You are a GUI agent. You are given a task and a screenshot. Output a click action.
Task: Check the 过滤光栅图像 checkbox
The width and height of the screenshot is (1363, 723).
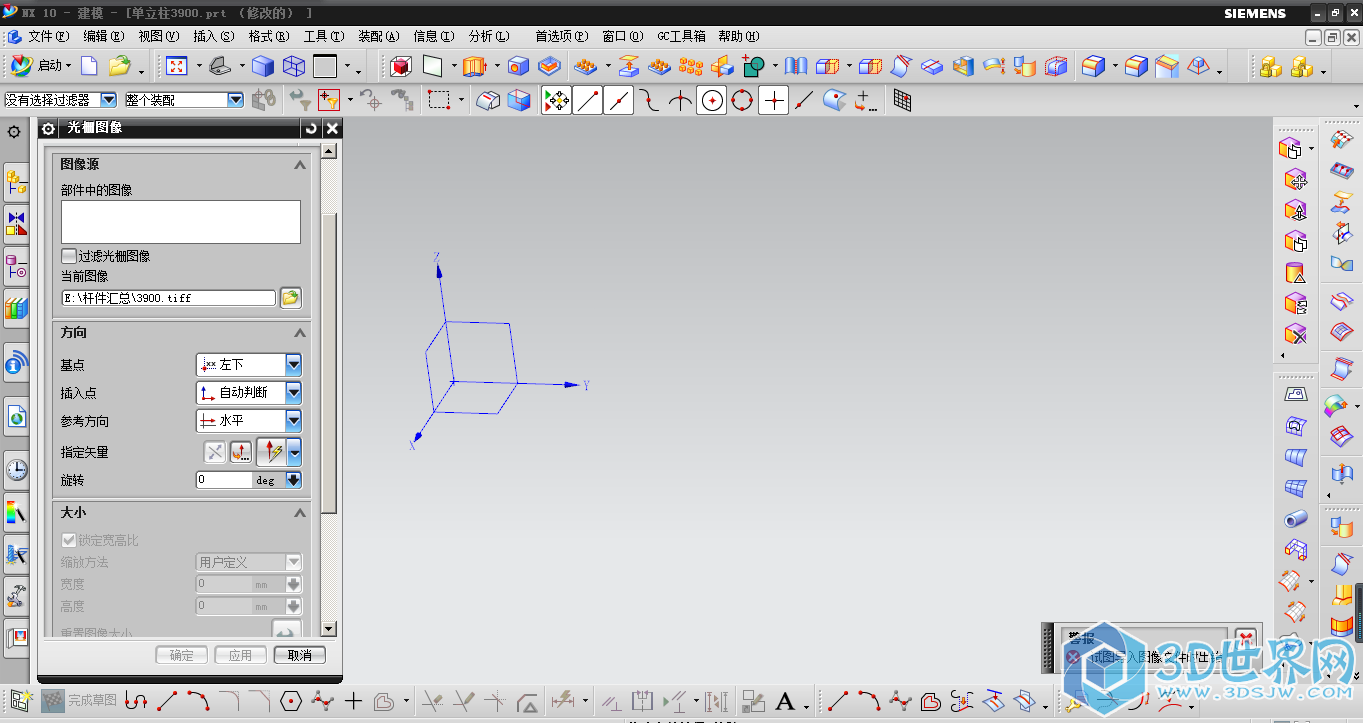pyautogui.click(x=69, y=256)
